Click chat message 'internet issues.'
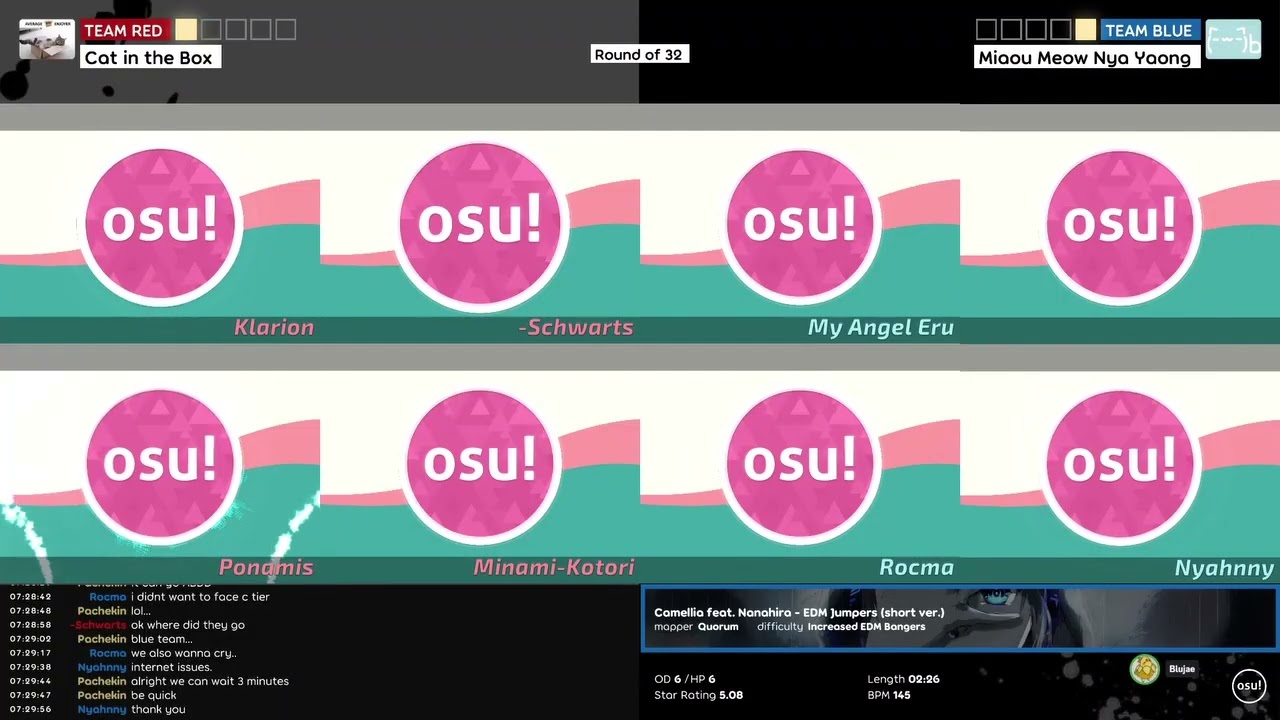 click(x=171, y=667)
